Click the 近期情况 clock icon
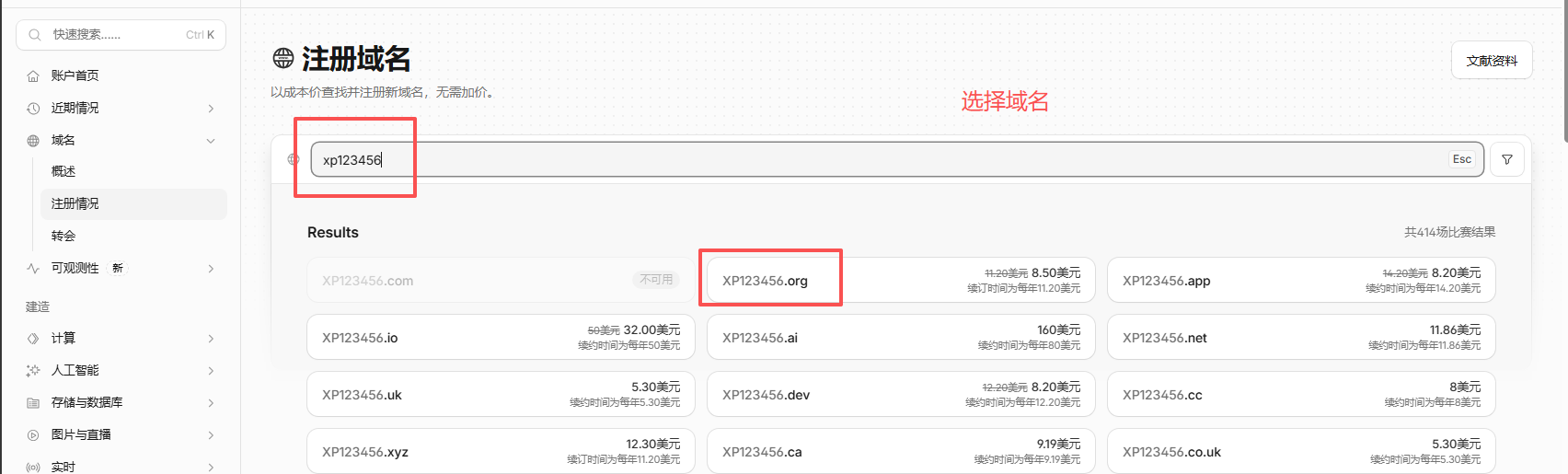Viewport: 1568px width, 474px height. click(33, 108)
